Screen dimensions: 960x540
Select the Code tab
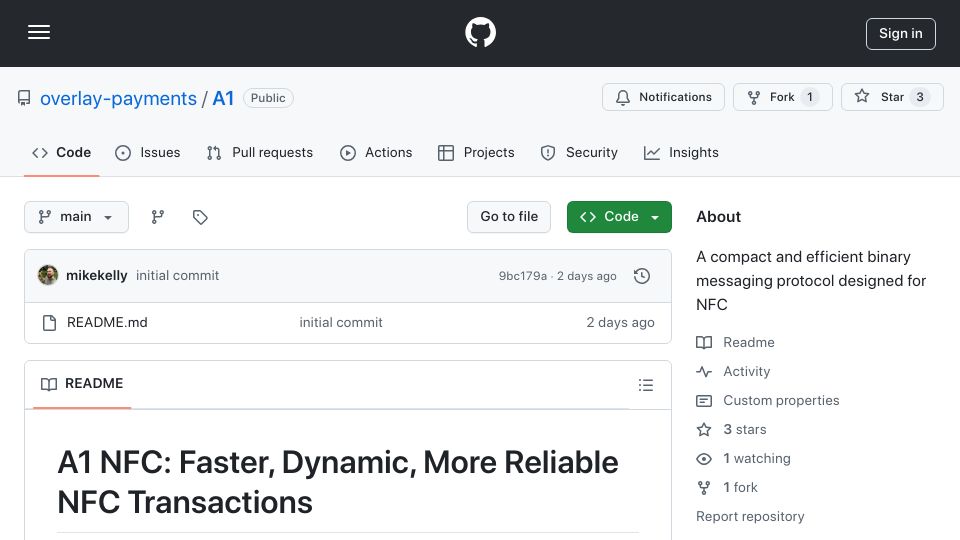(x=61, y=152)
